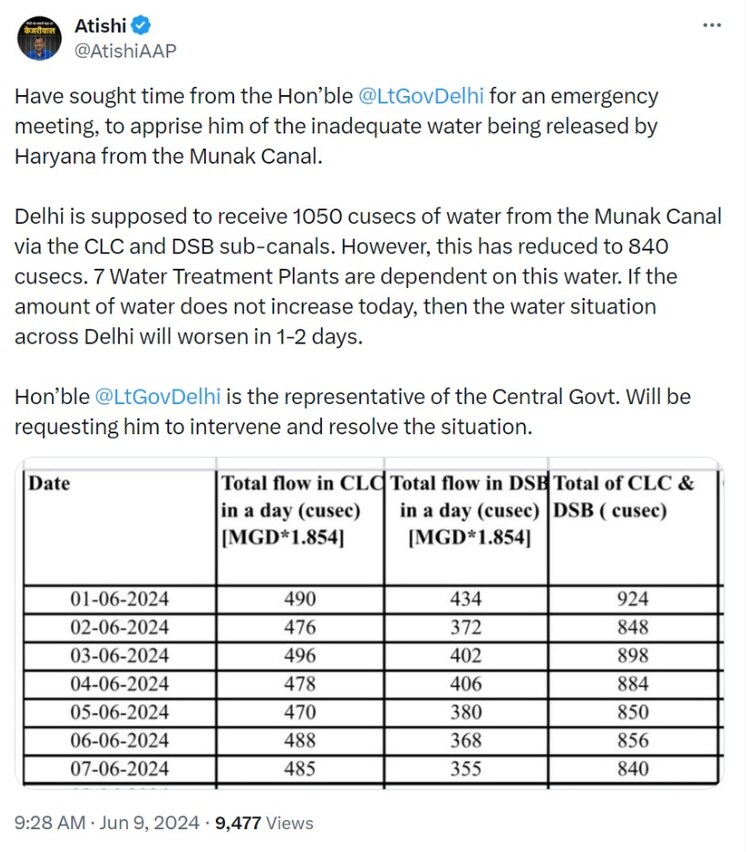This screenshot has height=852, width=750.
Task: Click the Date column header in table
Action: [50, 484]
